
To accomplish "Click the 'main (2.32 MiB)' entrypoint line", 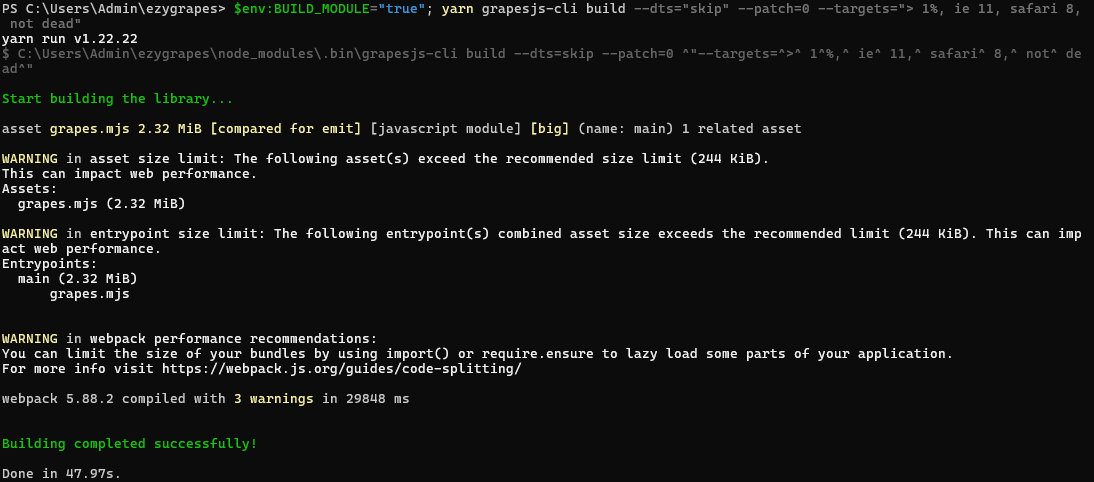I will coord(77,279).
